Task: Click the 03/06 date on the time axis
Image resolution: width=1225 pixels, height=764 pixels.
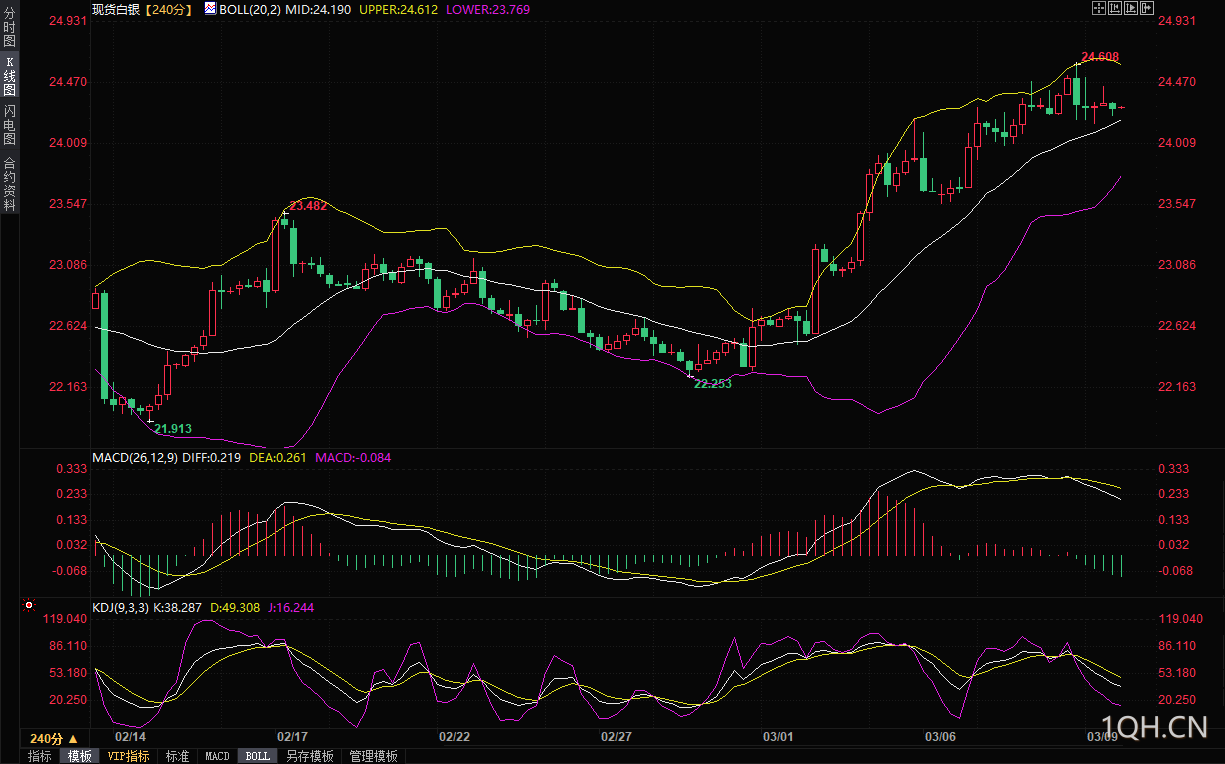Action: pyautogui.click(x=941, y=737)
